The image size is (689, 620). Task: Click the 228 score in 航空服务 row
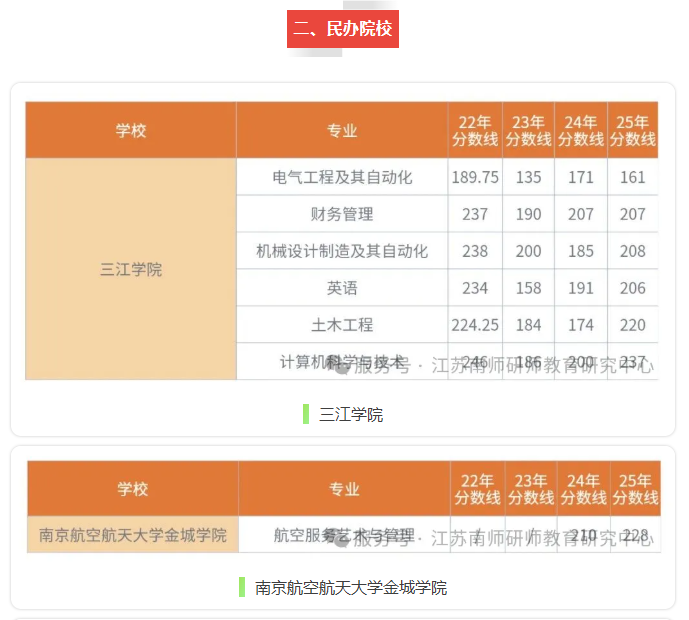[635, 535]
